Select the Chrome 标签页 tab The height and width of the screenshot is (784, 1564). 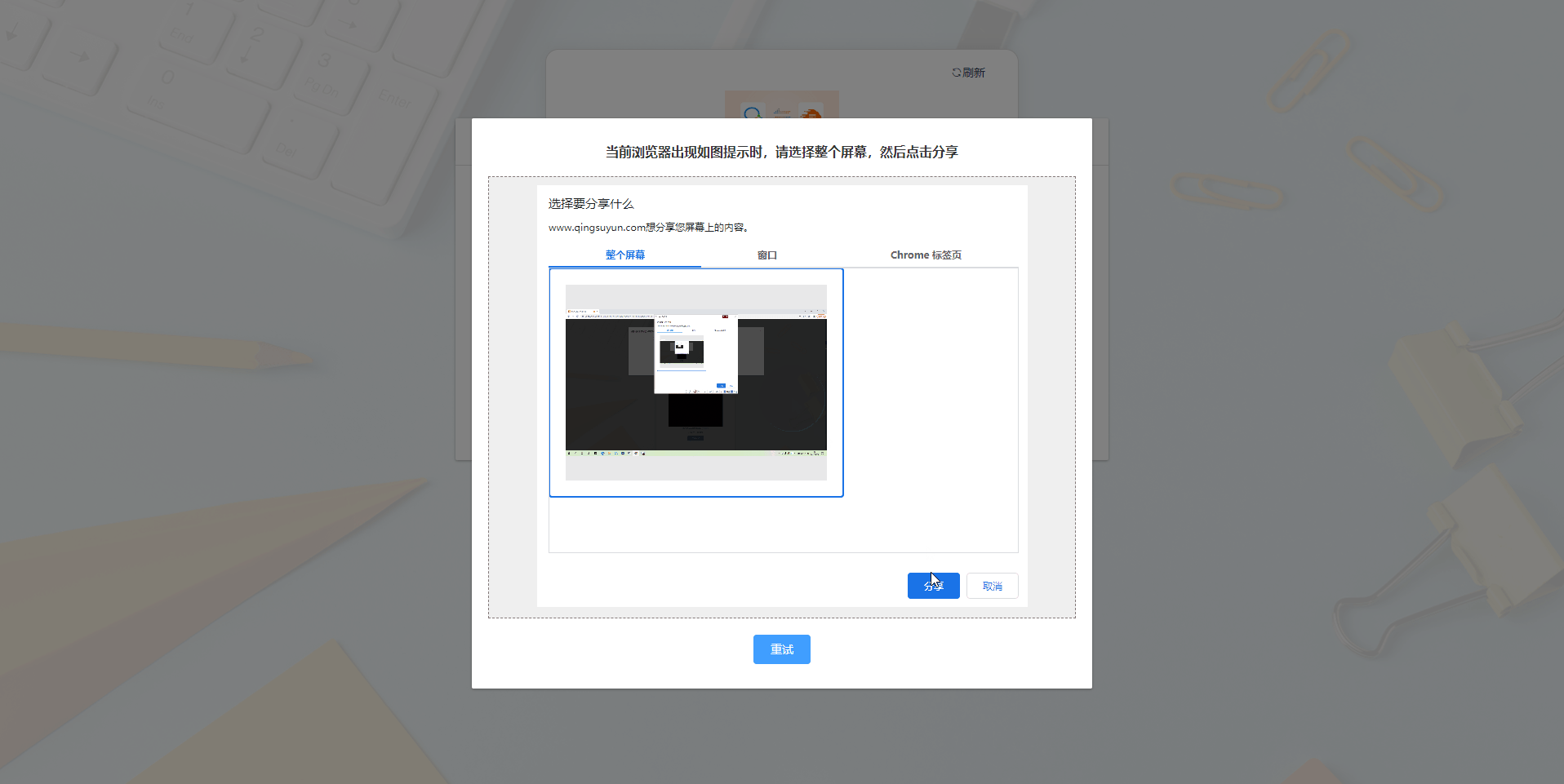pos(926,255)
